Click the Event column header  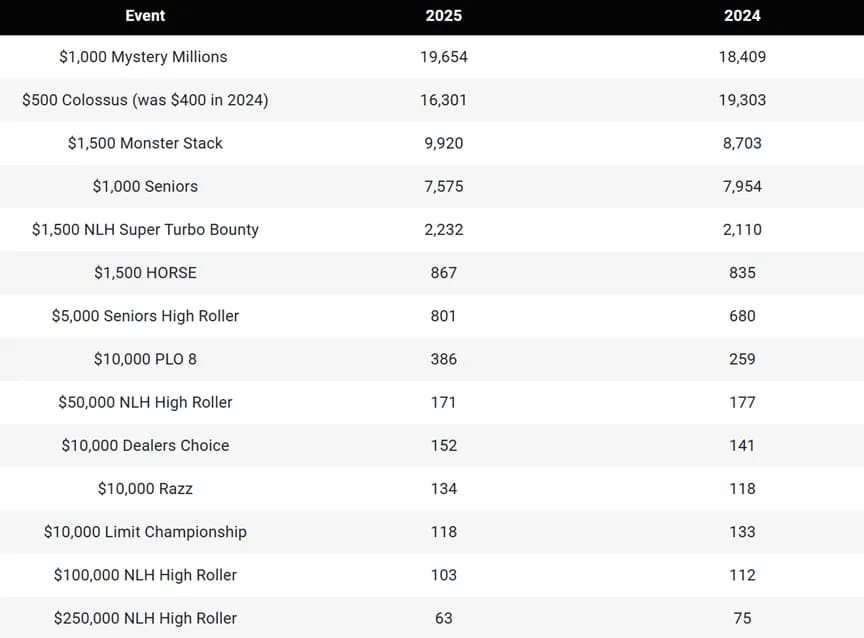point(145,15)
